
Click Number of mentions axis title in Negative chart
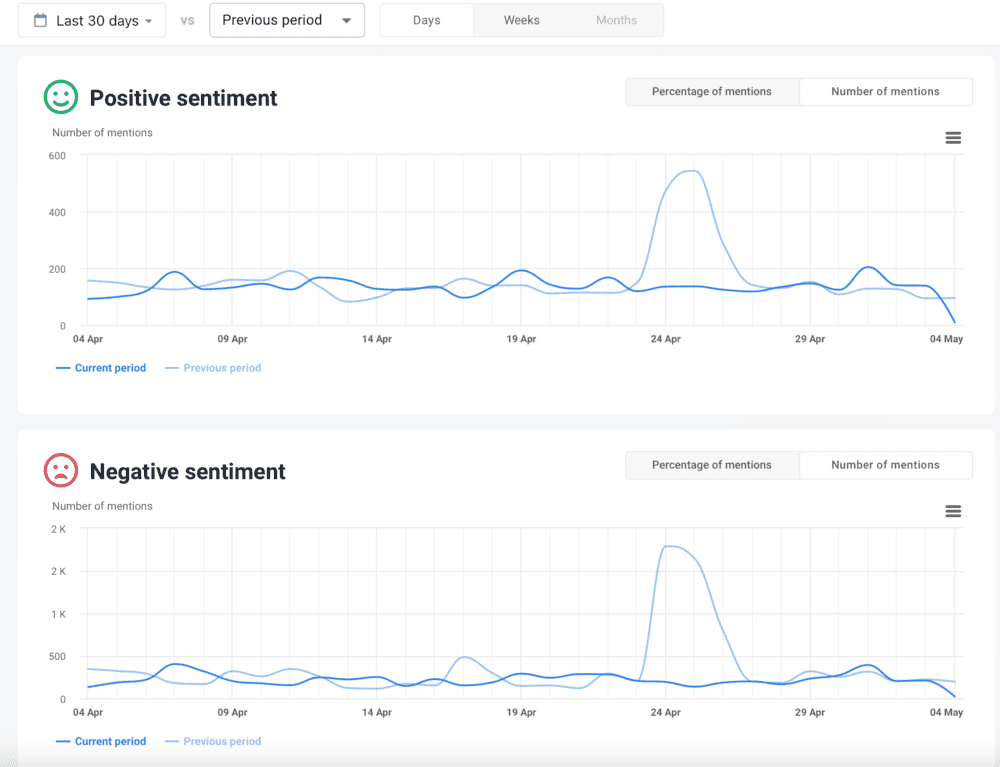102,506
